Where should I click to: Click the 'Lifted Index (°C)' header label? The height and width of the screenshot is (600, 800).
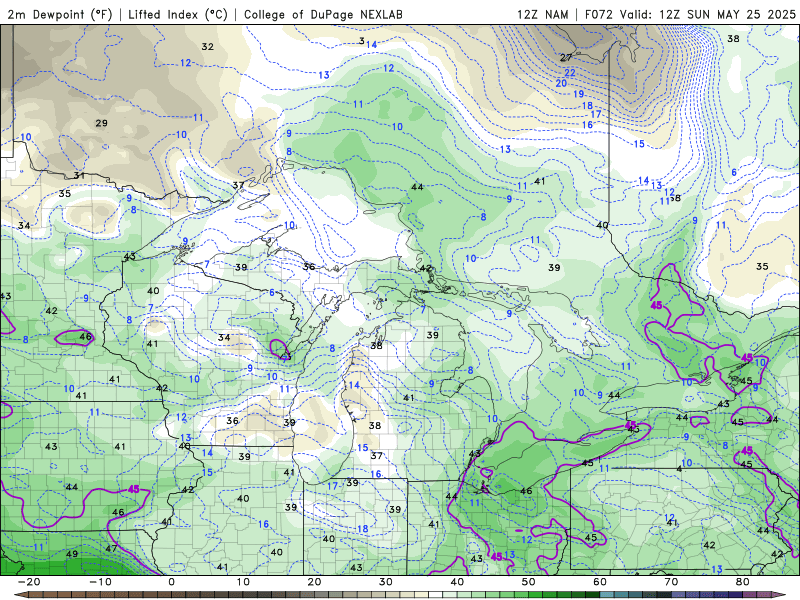[178, 14]
